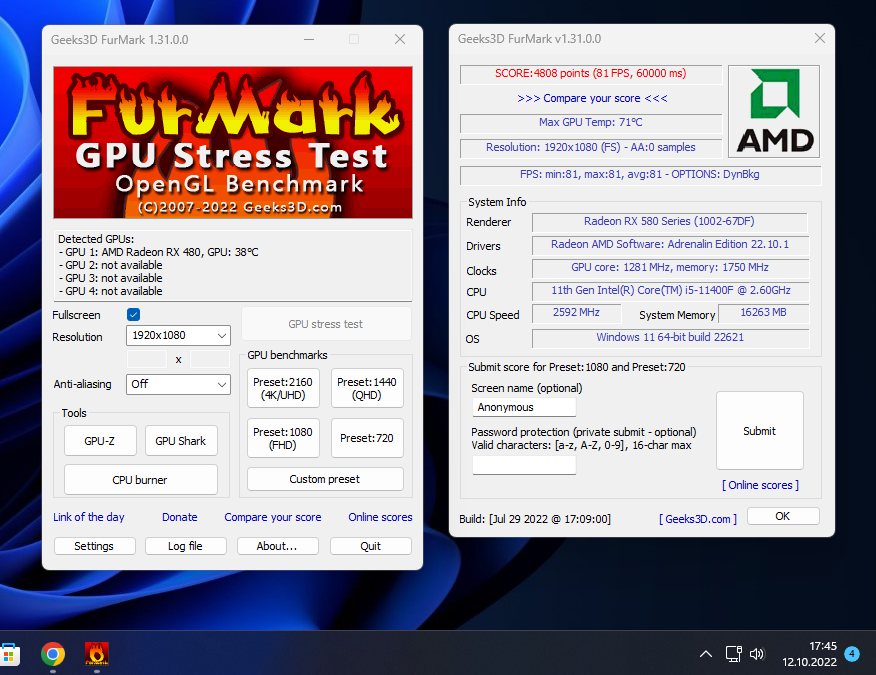The image size is (876, 675).
Task: Click the GPU 1: AMD Radeon RX 480 line
Action: tap(159, 252)
